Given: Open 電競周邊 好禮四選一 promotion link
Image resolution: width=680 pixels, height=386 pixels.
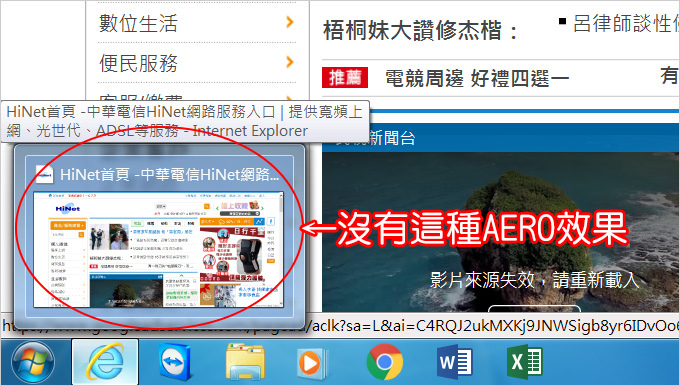Looking at the screenshot, I should pyautogui.click(x=477, y=79).
